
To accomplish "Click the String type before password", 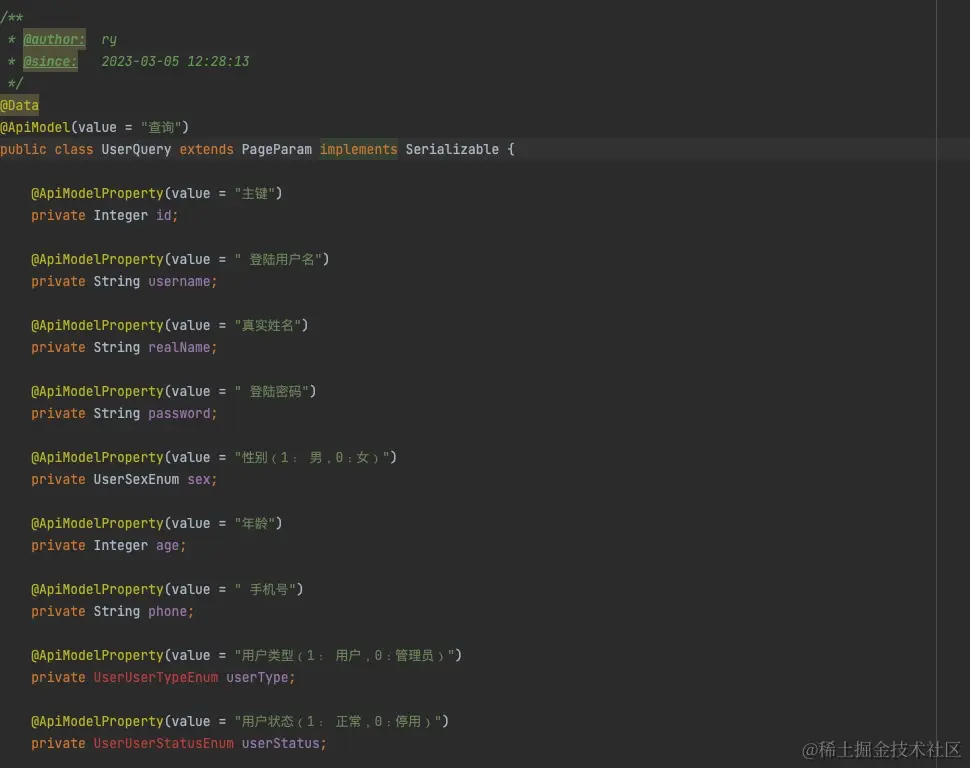I will click(x=117, y=413).
